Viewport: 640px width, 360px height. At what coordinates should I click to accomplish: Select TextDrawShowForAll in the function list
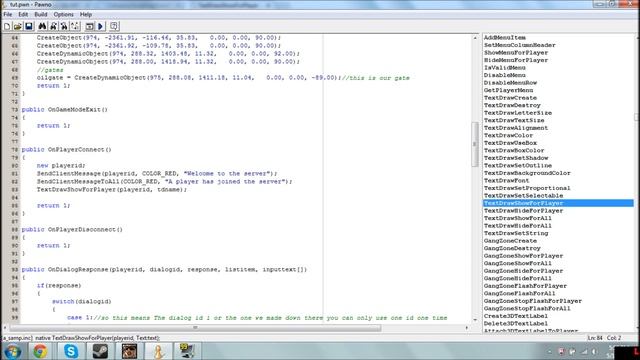pyautogui.click(x=518, y=218)
